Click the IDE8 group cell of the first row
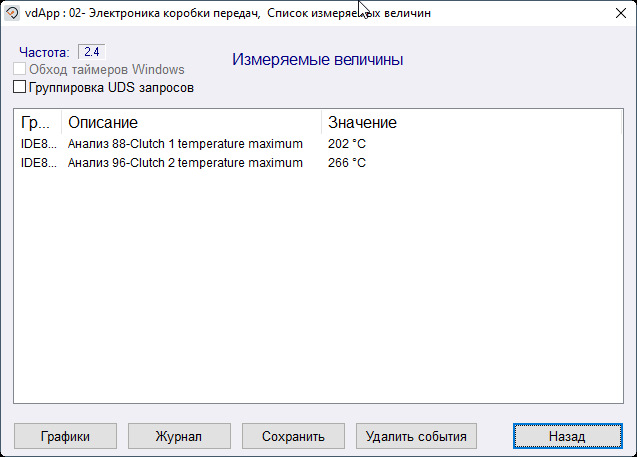The width and height of the screenshot is (637, 457). pos(39,144)
